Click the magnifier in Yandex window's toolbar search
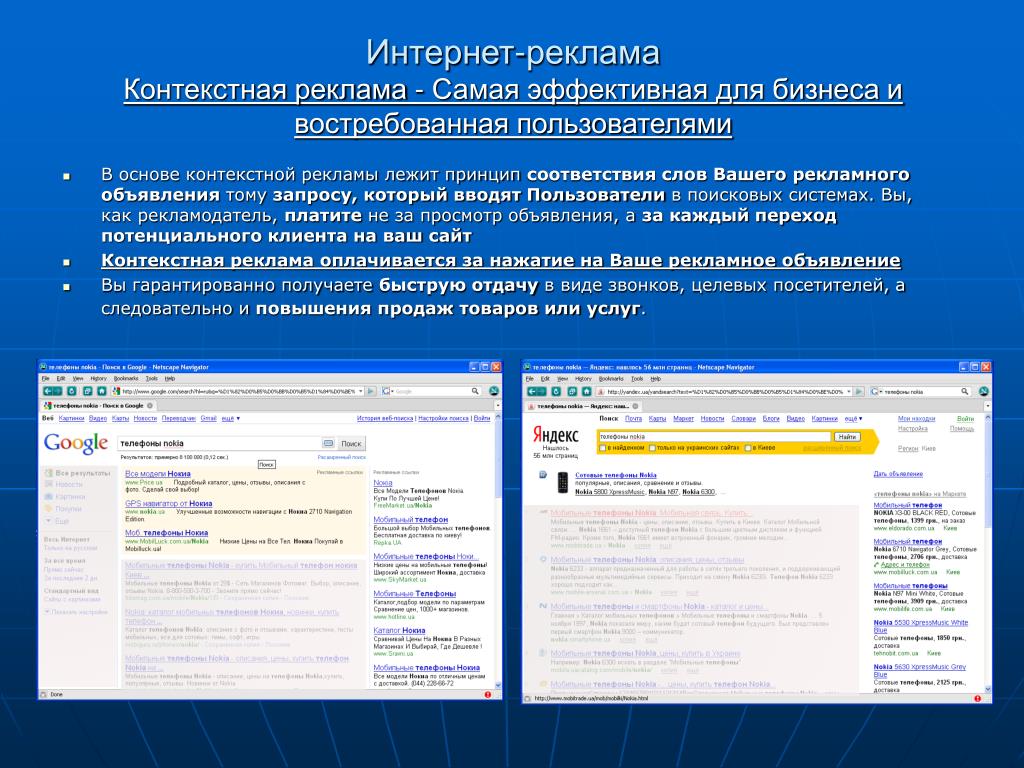Image resolution: width=1024 pixels, height=768 pixels. 965,391
